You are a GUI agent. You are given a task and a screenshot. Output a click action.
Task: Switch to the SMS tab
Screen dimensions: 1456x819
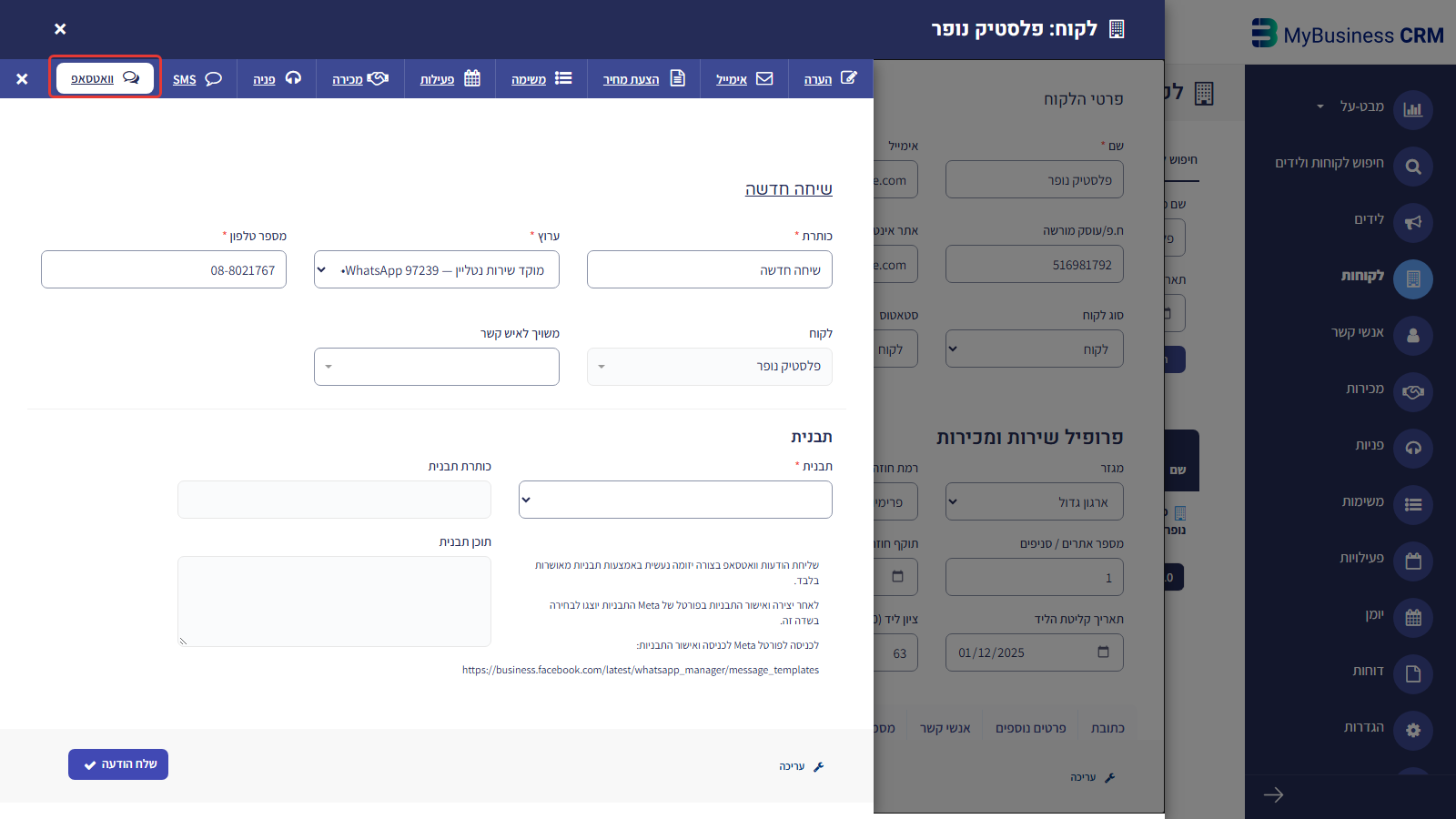(197, 79)
